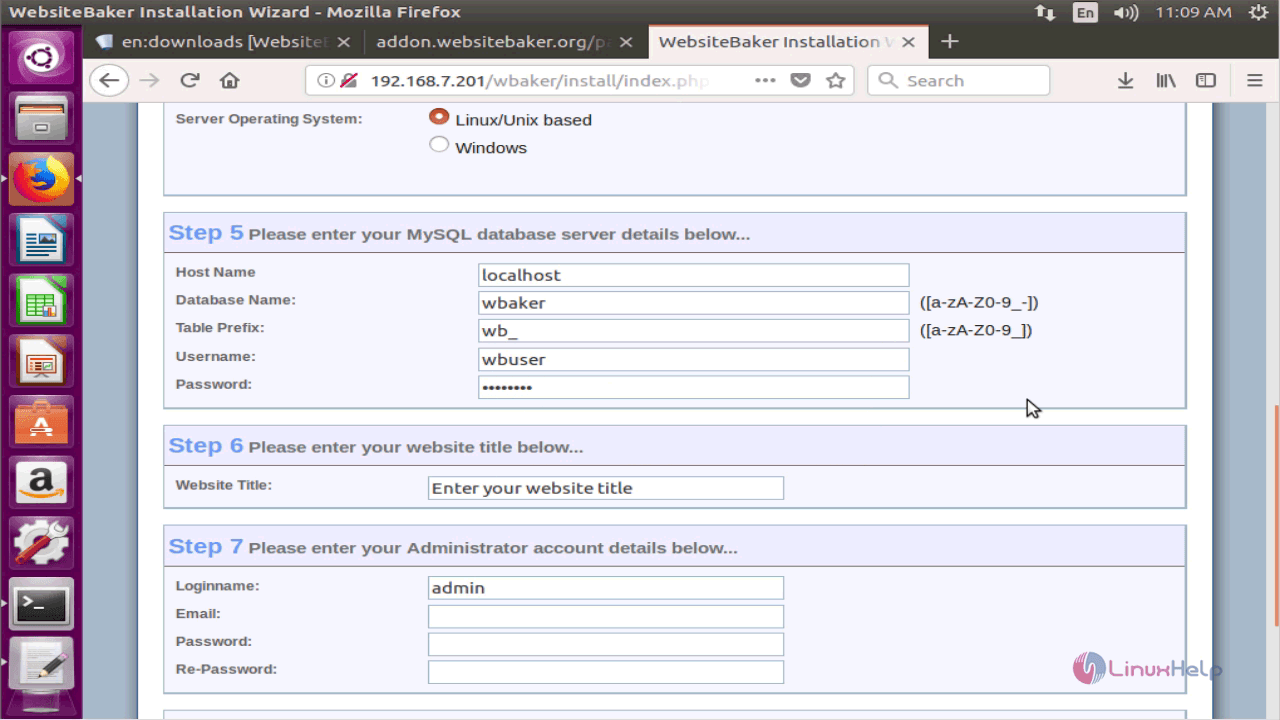Launch LibreOffice Calc from dock
The width and height of the screenshot is (1280, 720).
click(41, 302)
